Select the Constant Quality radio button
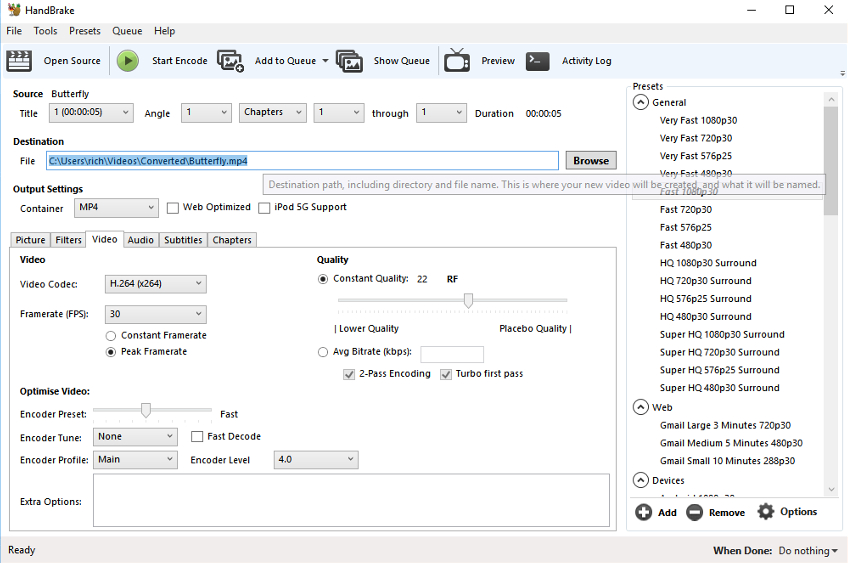 [x=323, y=279]
